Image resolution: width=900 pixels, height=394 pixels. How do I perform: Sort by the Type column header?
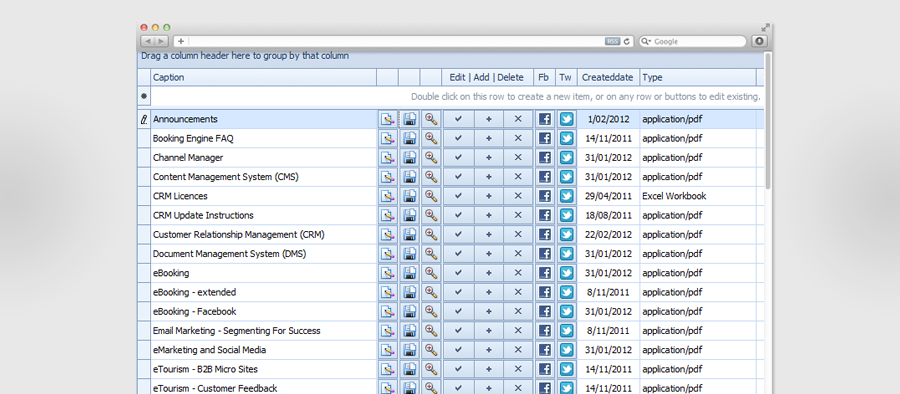pyautogui.click(x=698, y=78)
